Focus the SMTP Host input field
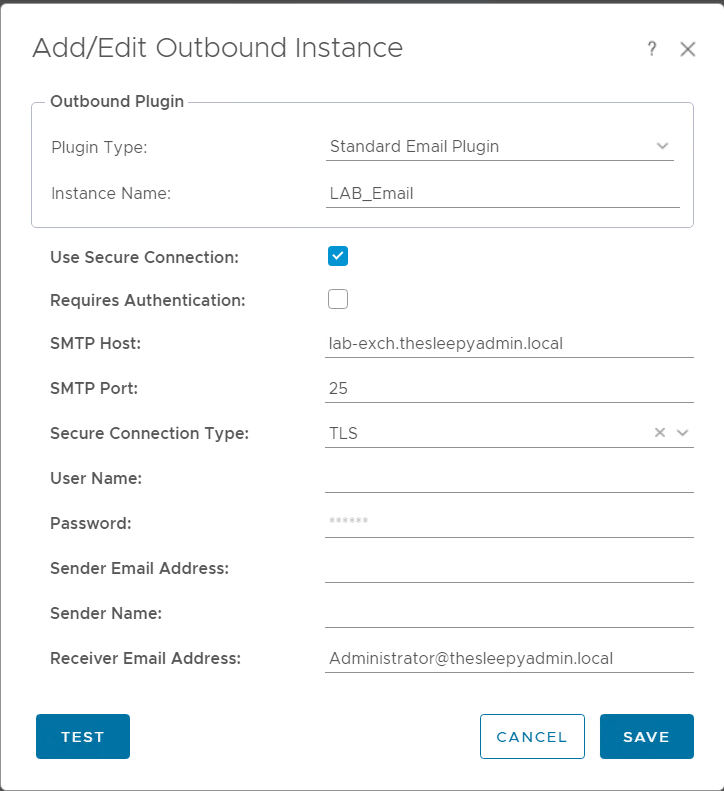The width and height of the screenshot is (724, 791). (509, 344)
